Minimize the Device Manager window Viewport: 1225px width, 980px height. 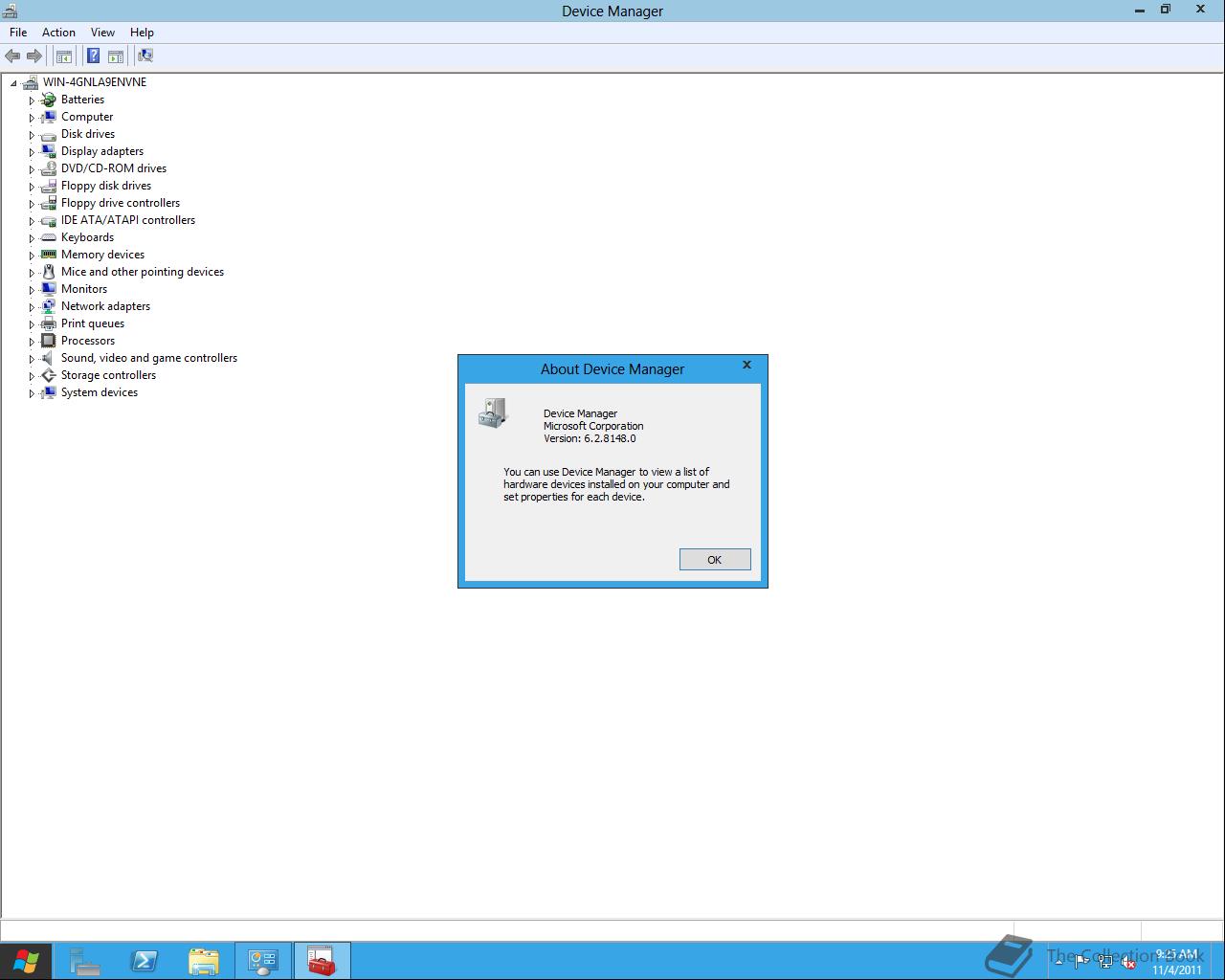pyautogui.click(x=1139, y=10)
